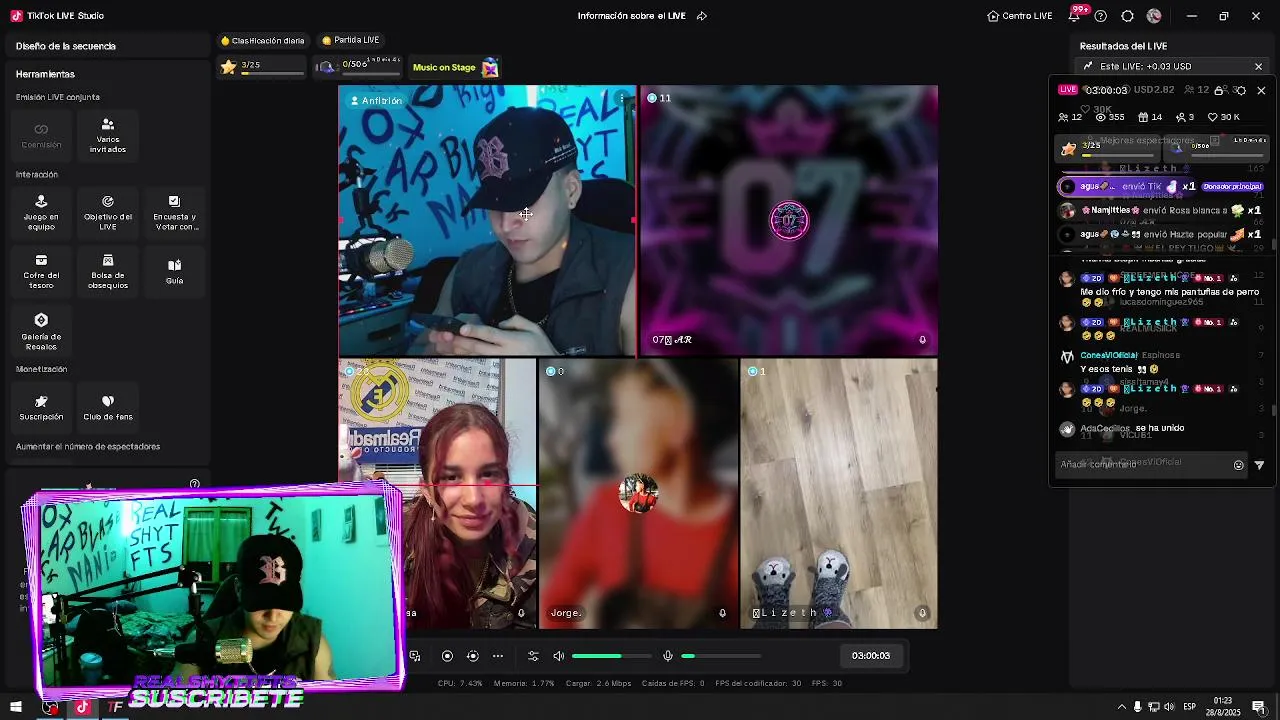The width and height of the screenshot is (1280, 720).
Task: Open Bolsa de obsequios tool
Action: click(108, 271)
